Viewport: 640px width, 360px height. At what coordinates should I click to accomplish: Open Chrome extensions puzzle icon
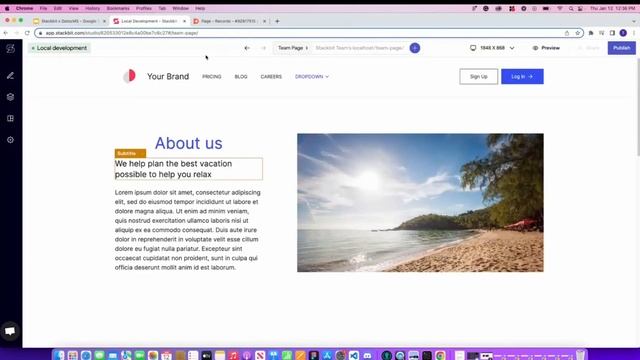tap(591, 33)
